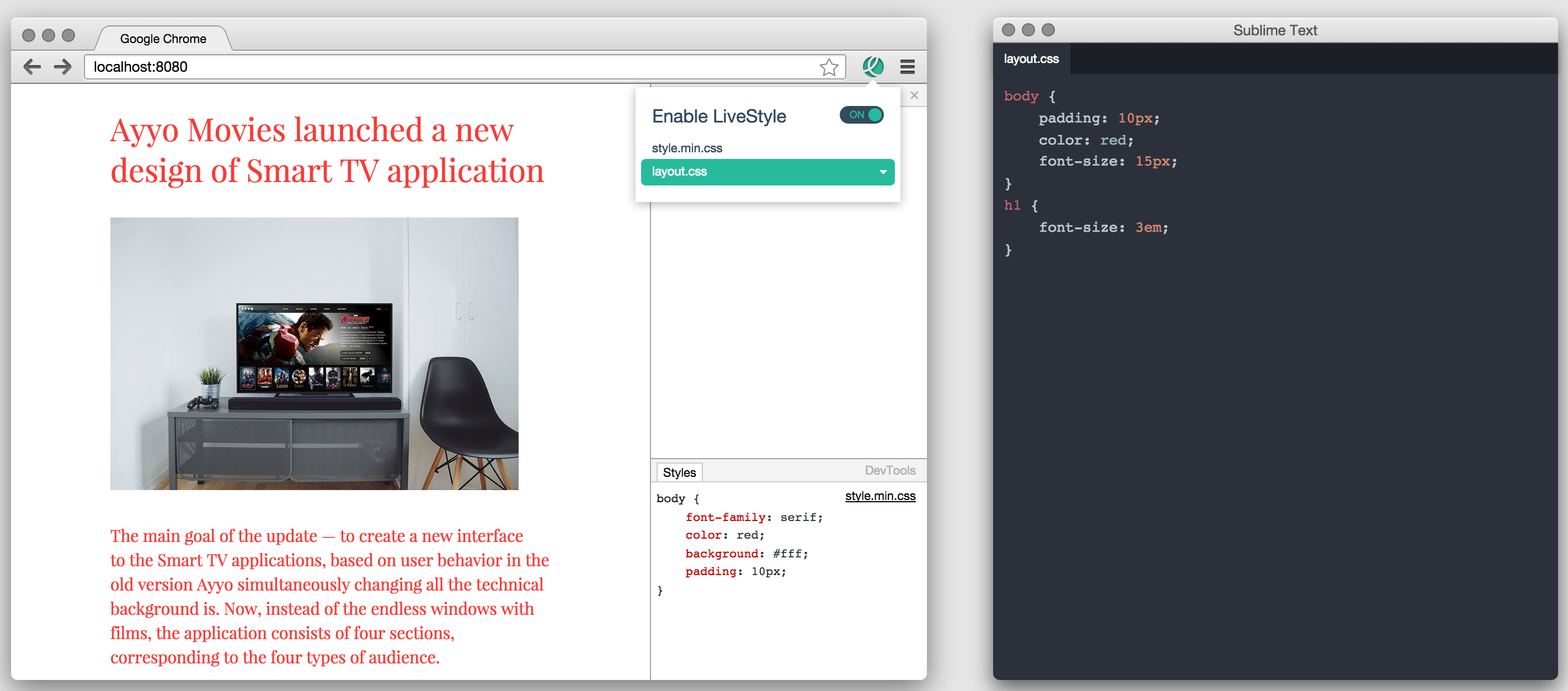Open the Chrome hamburger menu
The width and height of the screenshot is (1568, 691).
(x=907, y=67)
